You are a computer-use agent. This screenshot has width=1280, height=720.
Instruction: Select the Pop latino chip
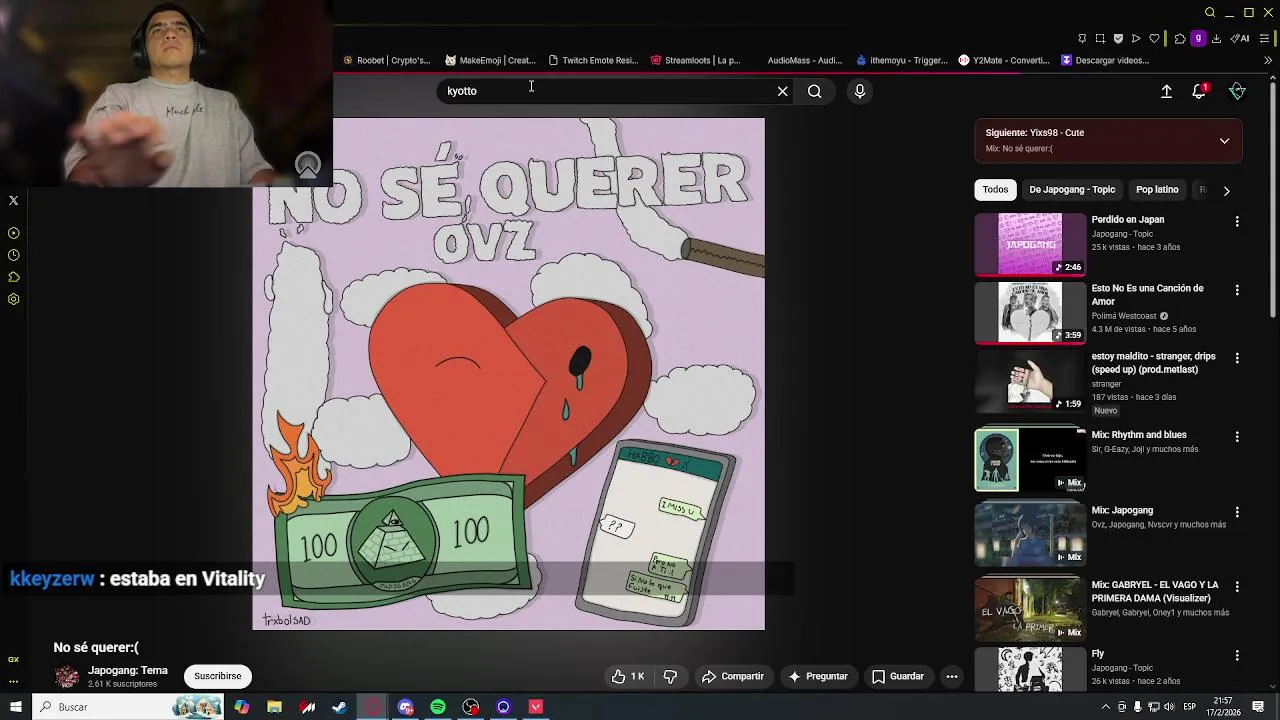coord(1157,190)
